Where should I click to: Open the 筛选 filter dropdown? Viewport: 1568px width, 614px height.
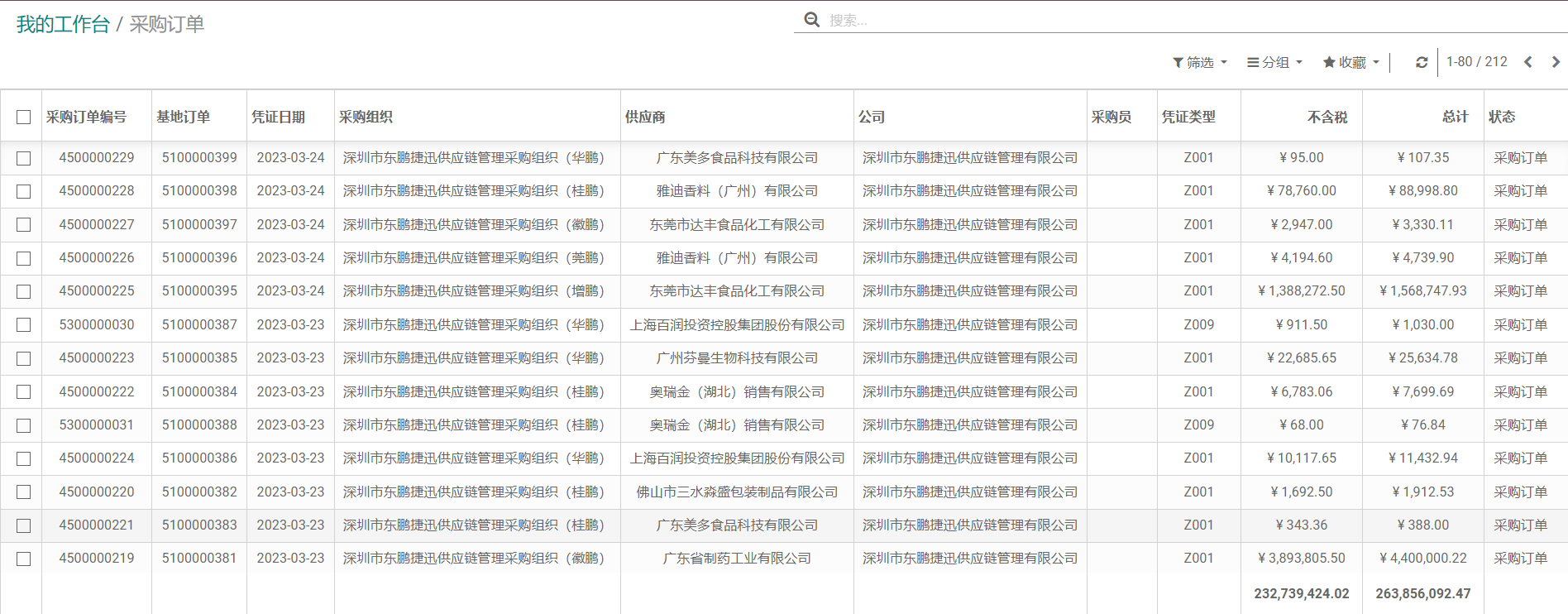click(1200, 62)
